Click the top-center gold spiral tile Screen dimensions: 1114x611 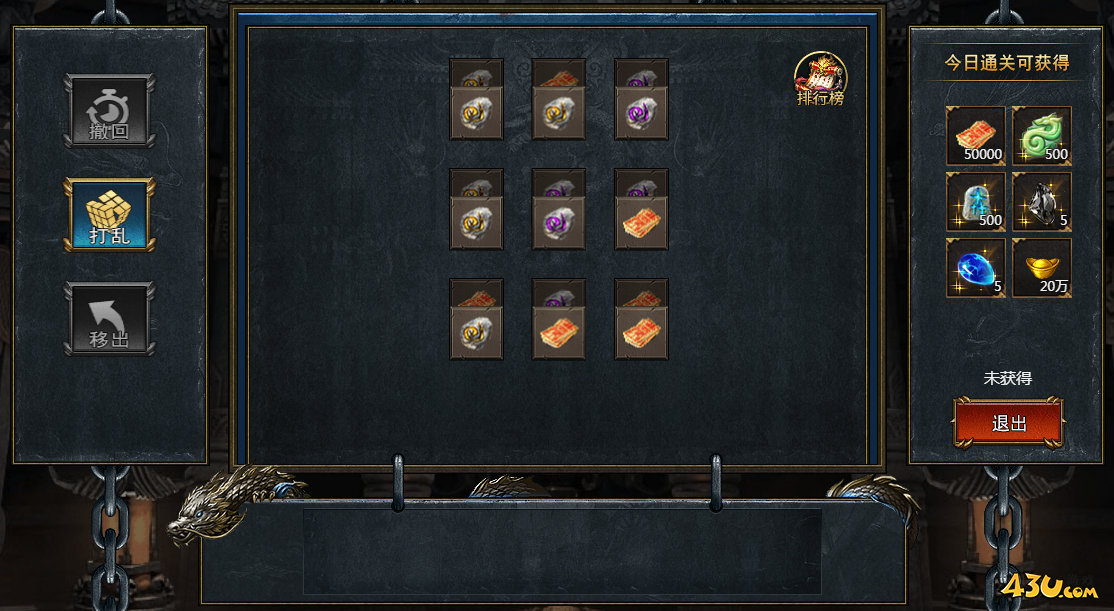(558, 113)
